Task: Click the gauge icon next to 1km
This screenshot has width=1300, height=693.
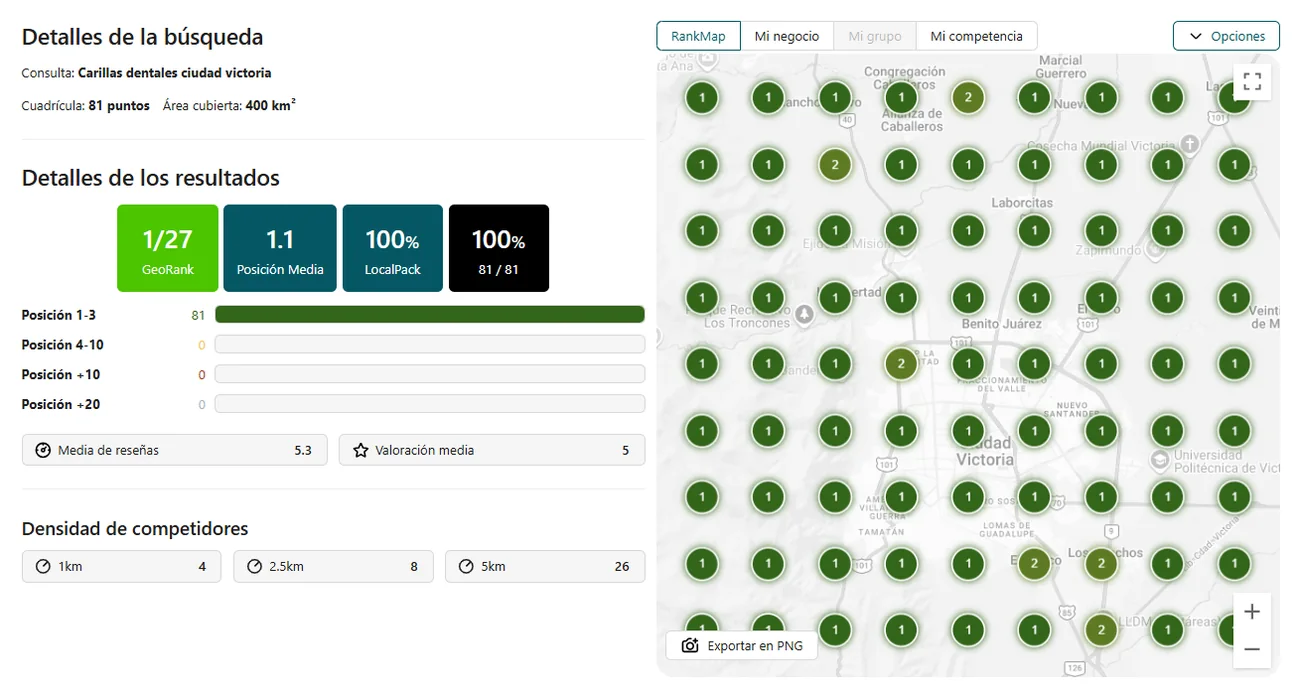Action: pyautogui.click(x=43, y=566)
